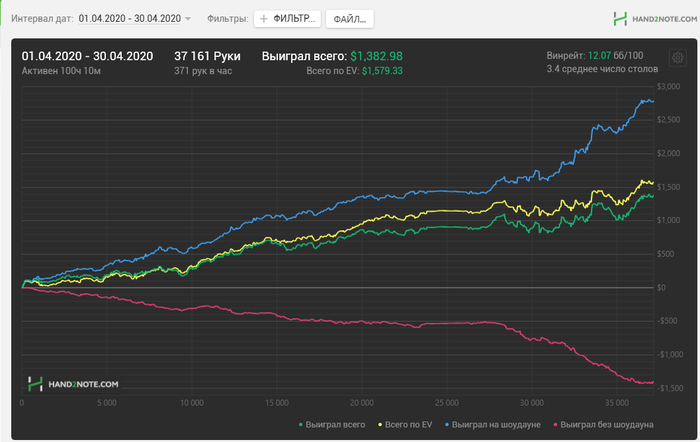The width and height of the screenshot is (700, 442).
Task: Click the -$1,500 y-axis label
Action: tap(670, 388)
